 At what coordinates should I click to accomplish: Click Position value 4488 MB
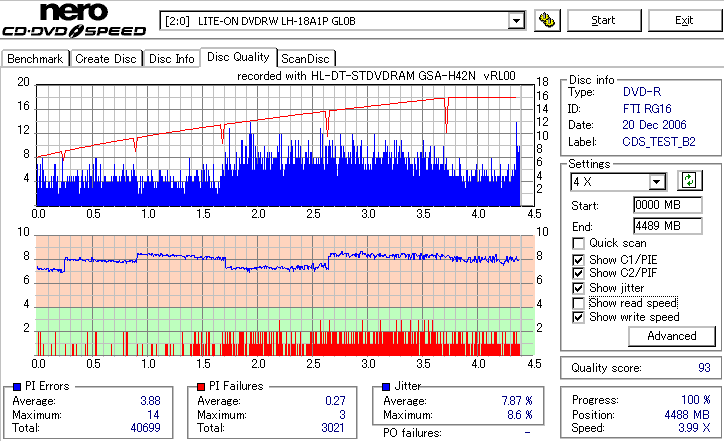point(687,415)
